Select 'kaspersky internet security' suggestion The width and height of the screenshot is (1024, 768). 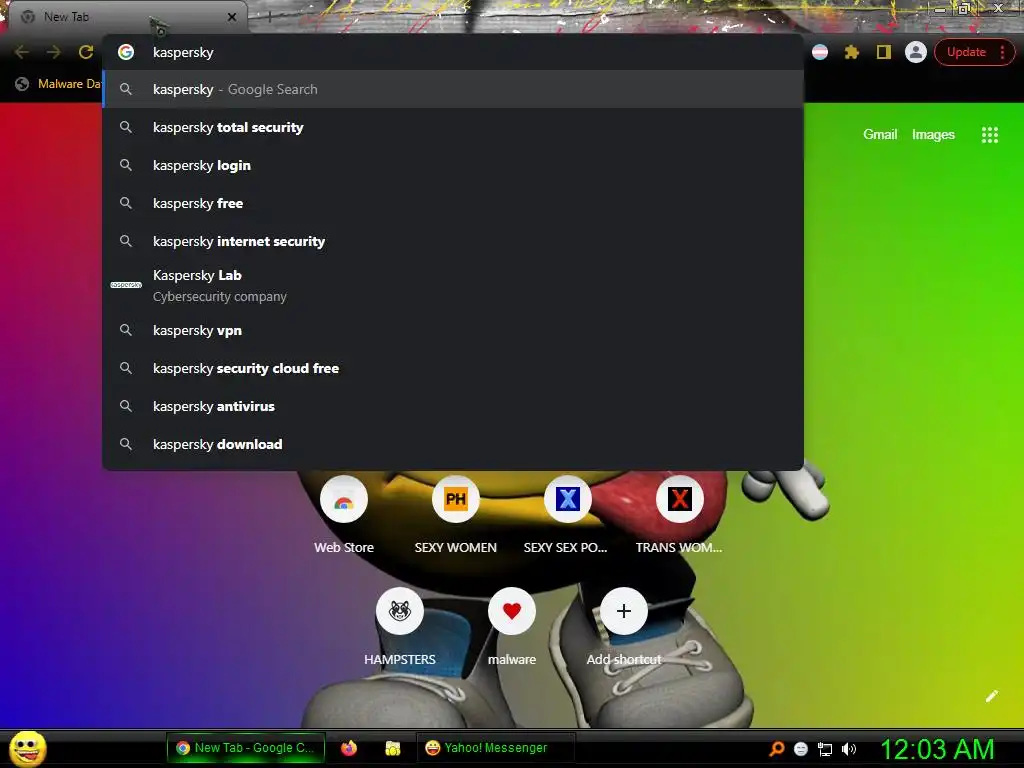[453, 241]
